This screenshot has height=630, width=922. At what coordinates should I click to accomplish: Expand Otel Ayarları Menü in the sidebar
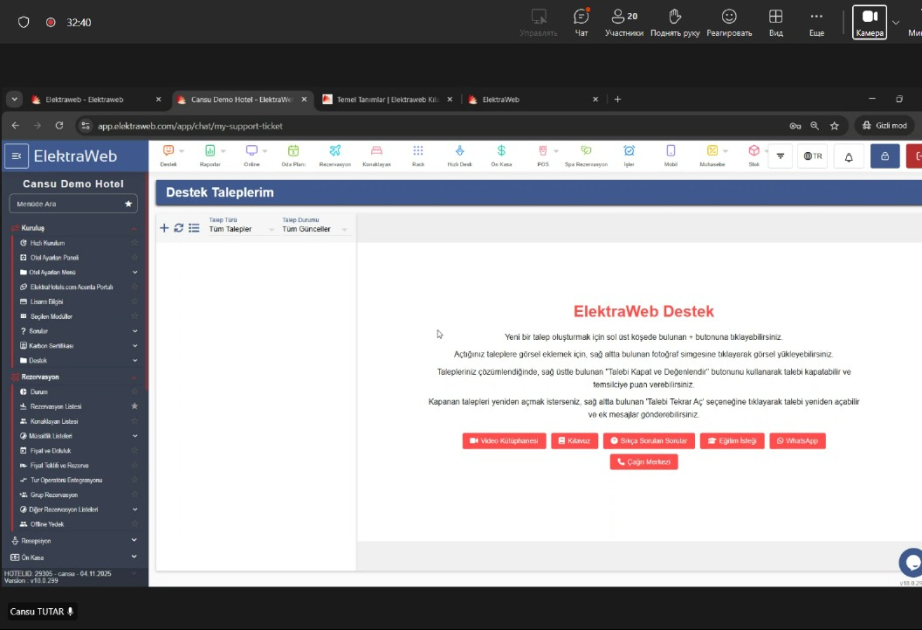[134, 272]
